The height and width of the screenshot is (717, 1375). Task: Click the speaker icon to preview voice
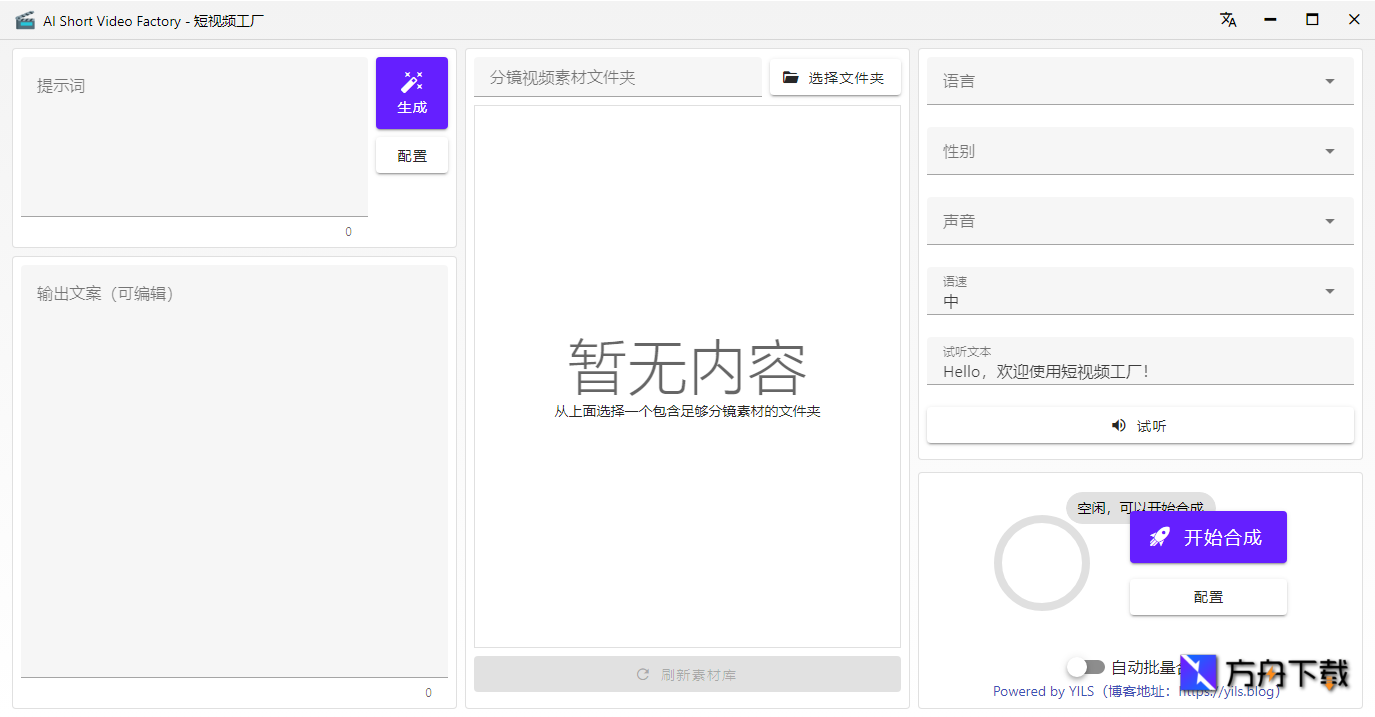[x=1118, y=425]
